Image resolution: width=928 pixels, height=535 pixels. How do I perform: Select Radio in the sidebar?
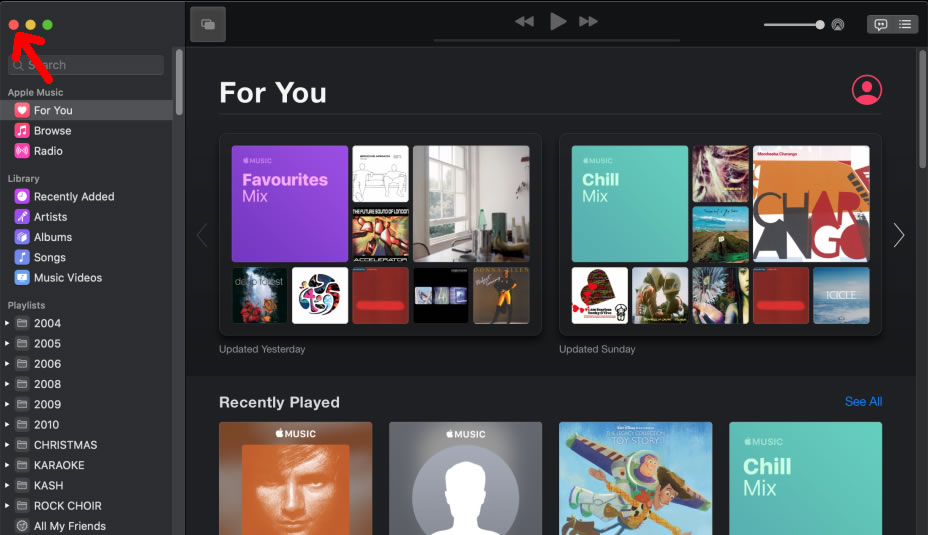(x=48, y=151)
